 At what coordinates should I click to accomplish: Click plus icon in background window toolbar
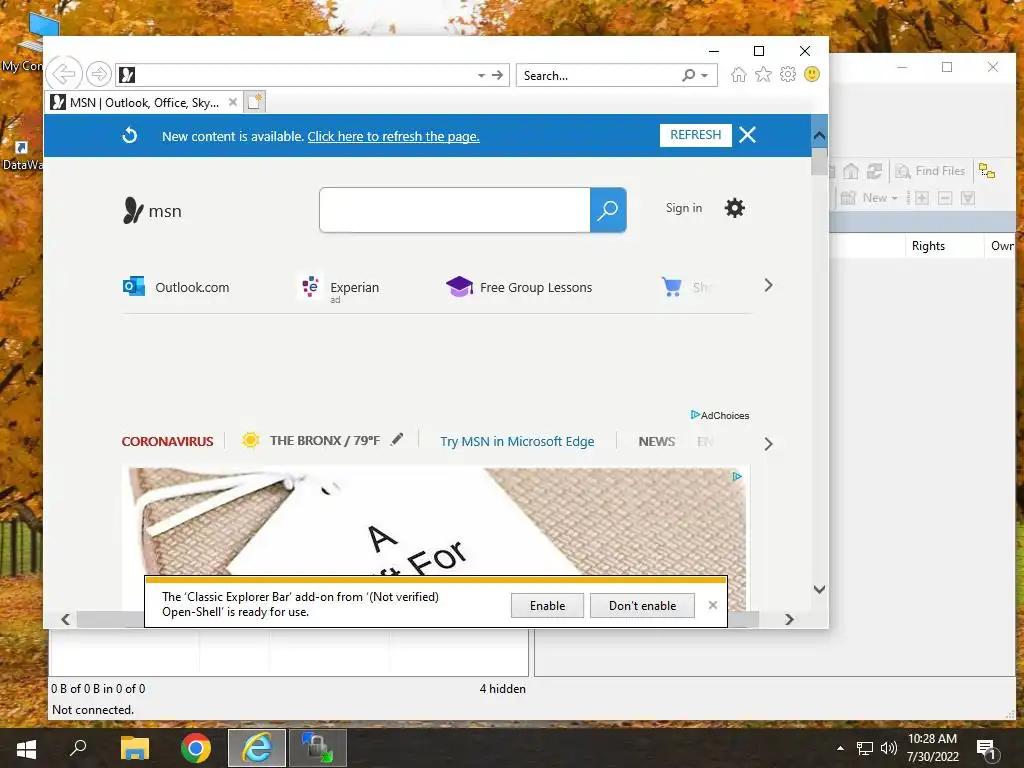click(921, 198)
